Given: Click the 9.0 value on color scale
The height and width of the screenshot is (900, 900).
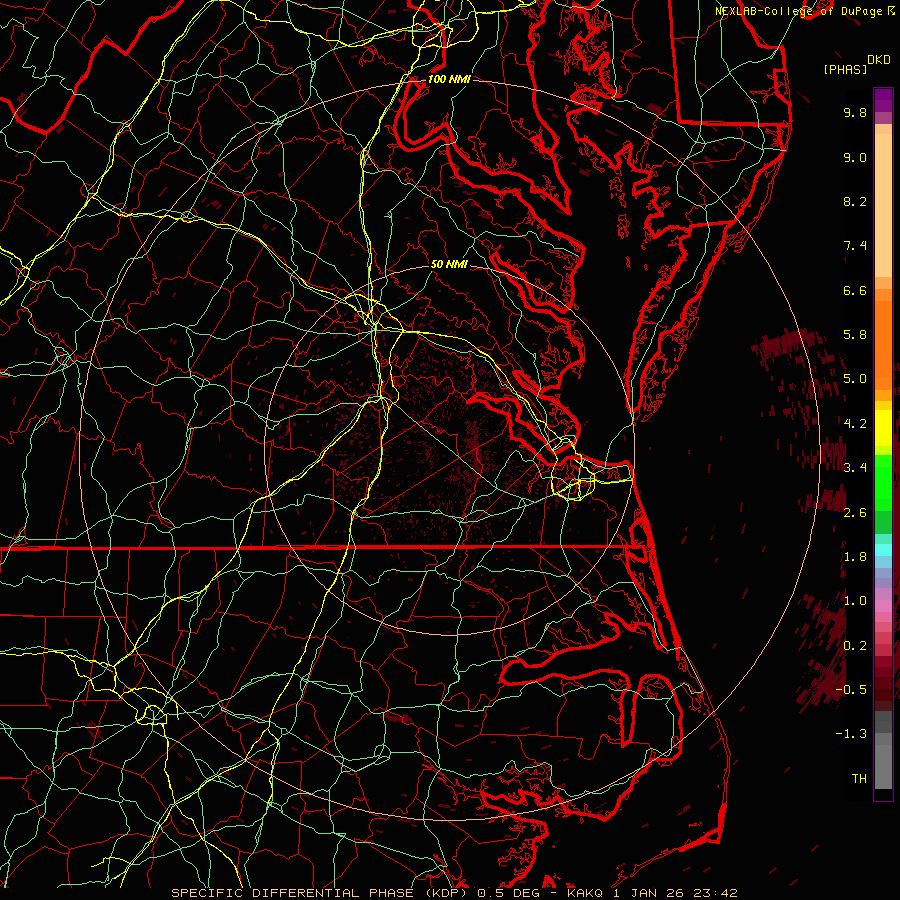Looking at the screenshot, I should tap(855, 157).
